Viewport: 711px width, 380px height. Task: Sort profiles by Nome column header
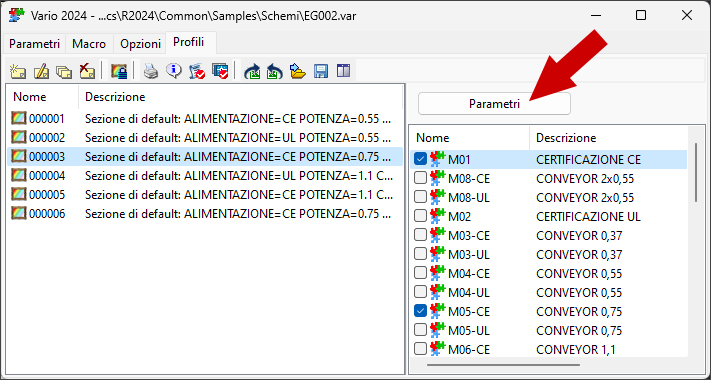[x=43, y=97]
